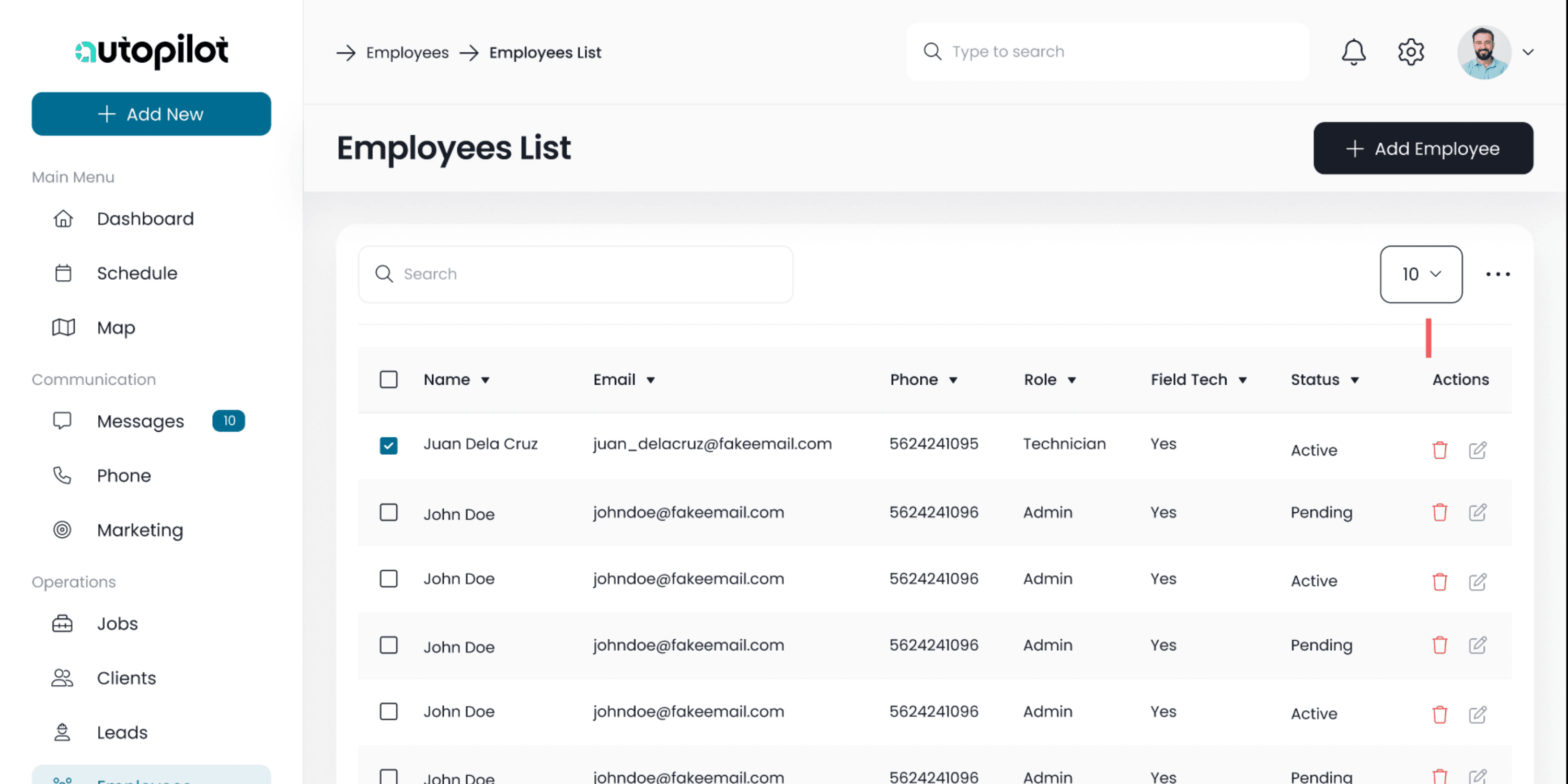Click the autopilot logo
Viewport: 1568px width, 784px height.
pyautogui.click(x=152, y=51)
